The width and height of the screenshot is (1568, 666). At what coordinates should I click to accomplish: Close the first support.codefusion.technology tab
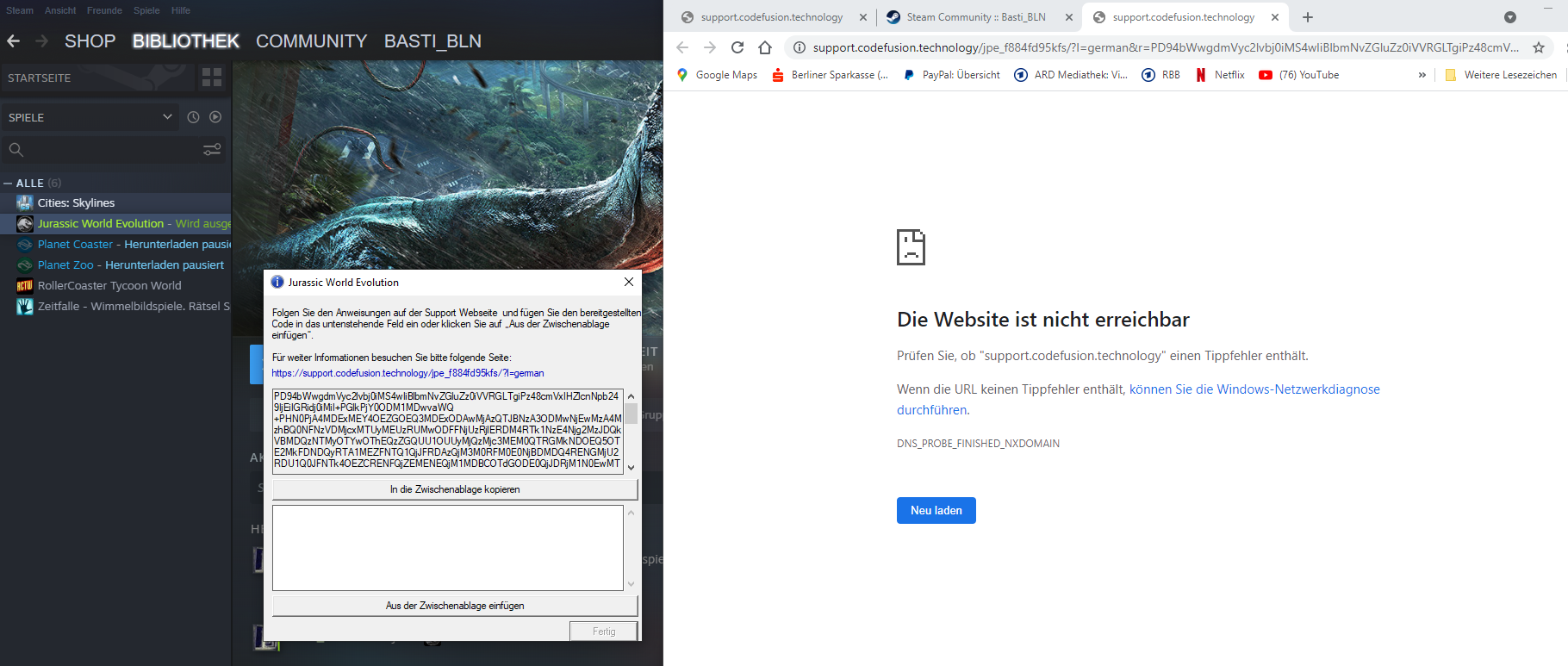tap(863, 17)
